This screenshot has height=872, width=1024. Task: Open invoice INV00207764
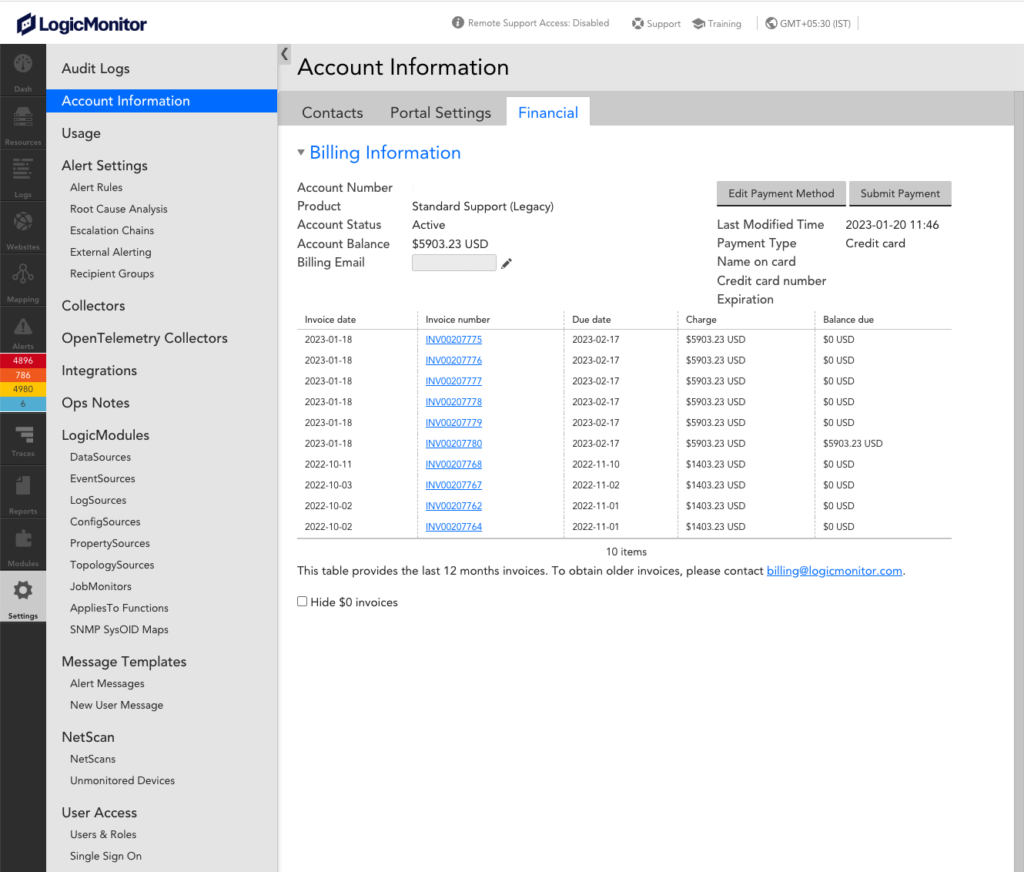coord(453,526)
